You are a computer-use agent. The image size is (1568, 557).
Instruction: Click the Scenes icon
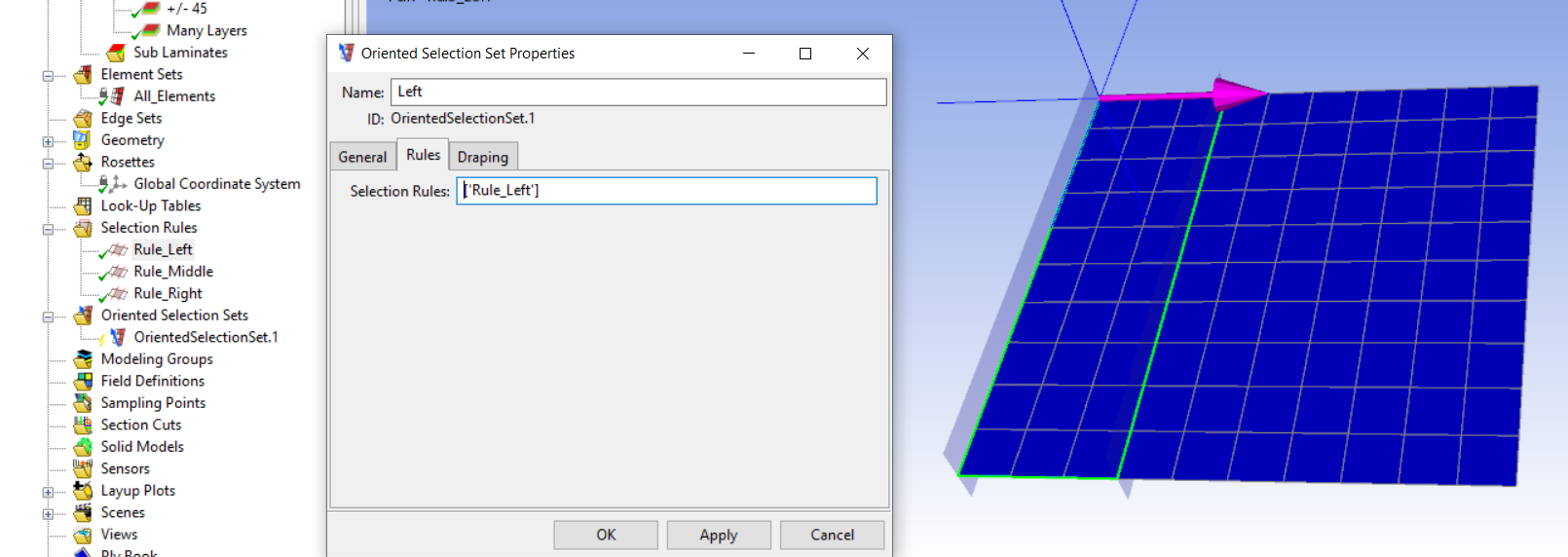(x=83, y=512)
